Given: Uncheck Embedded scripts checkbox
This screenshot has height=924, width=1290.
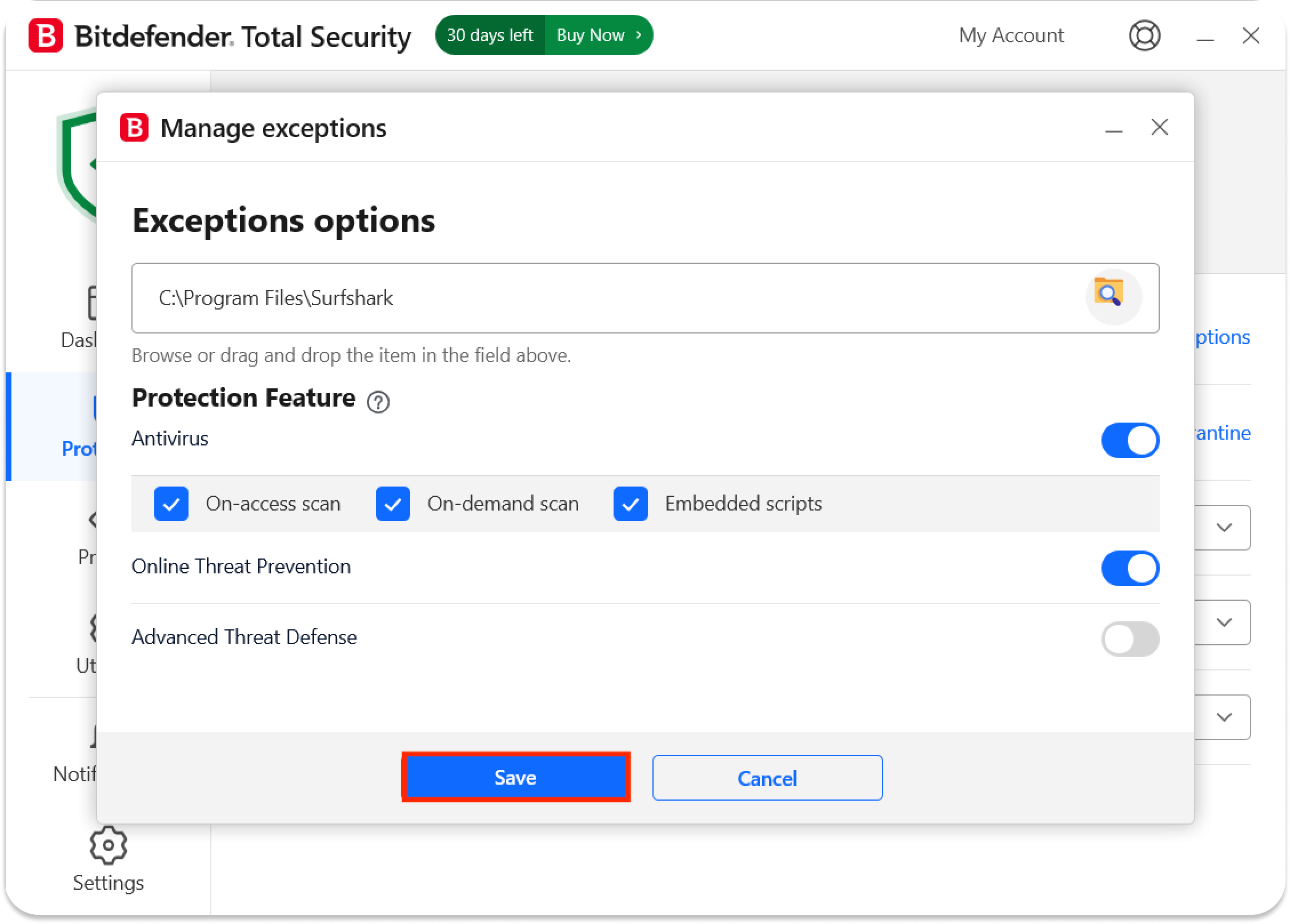Looking at the screenshot, I should coord(631,504).
